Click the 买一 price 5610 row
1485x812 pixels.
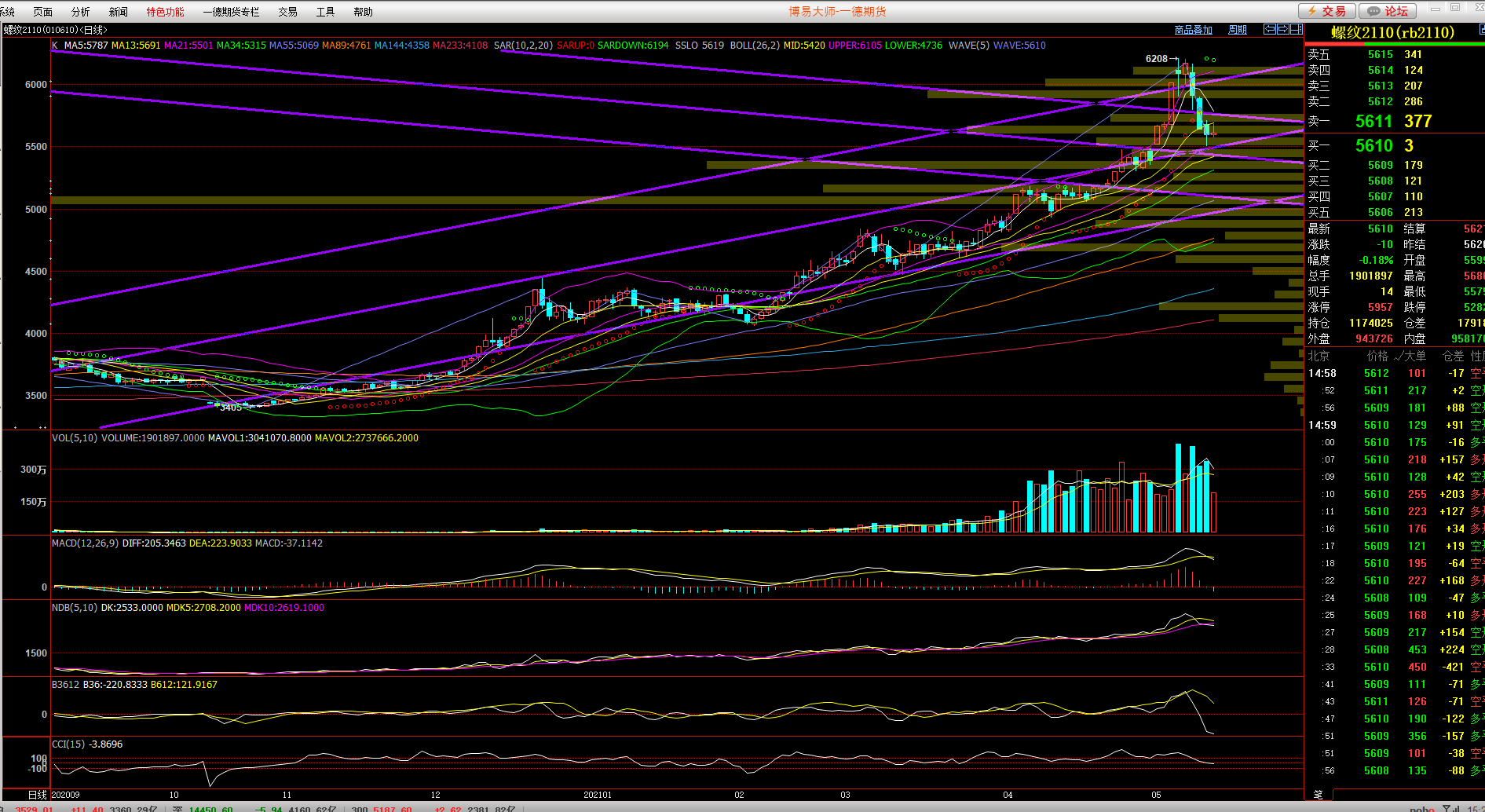[x=1373, y=146]
